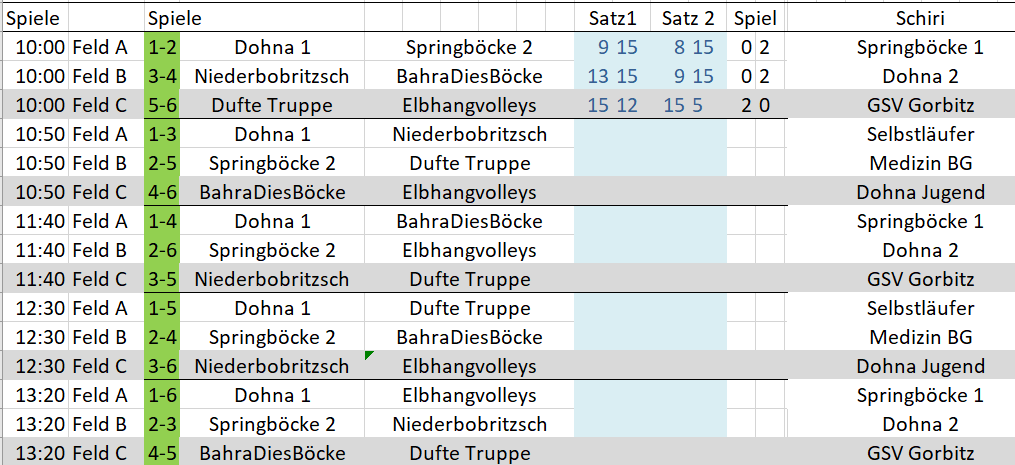Image resolution: width=1015 pixels, height=465 pixels.
Task: Select the Schiri header cell
Action: [920, 18]
